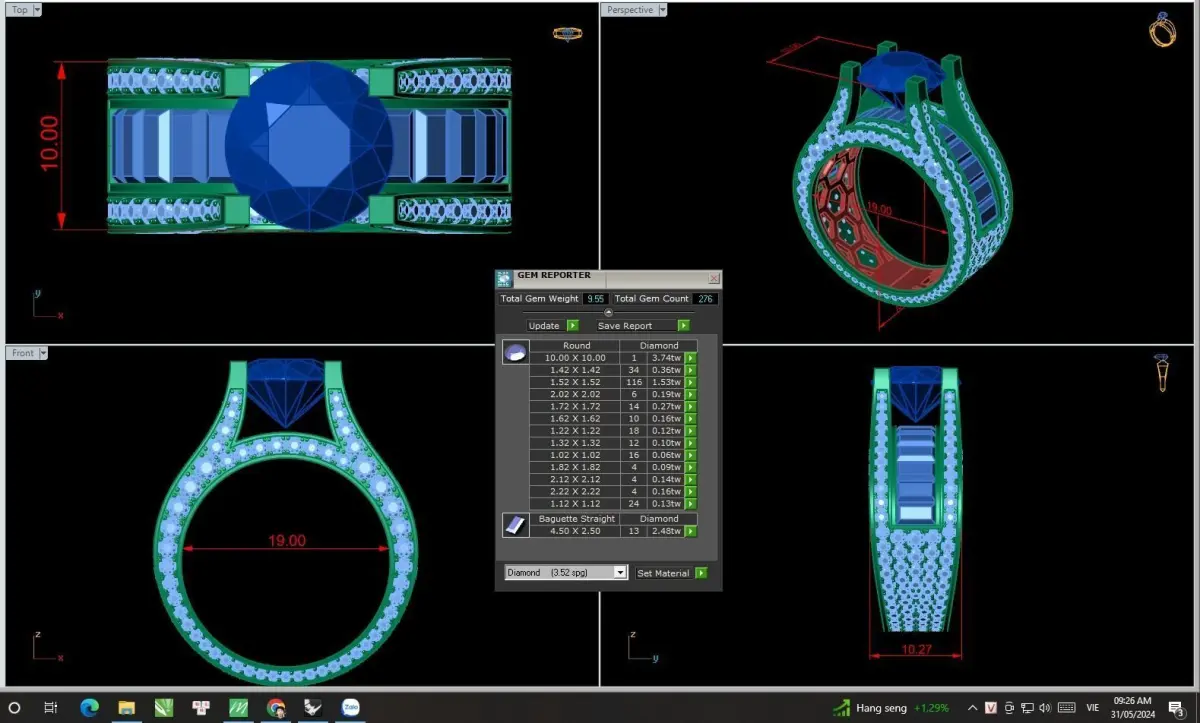Click the green arrow for 2.22 X 2.22 row
Screen dimensions: 1200x723
click(x=691, y=492)
